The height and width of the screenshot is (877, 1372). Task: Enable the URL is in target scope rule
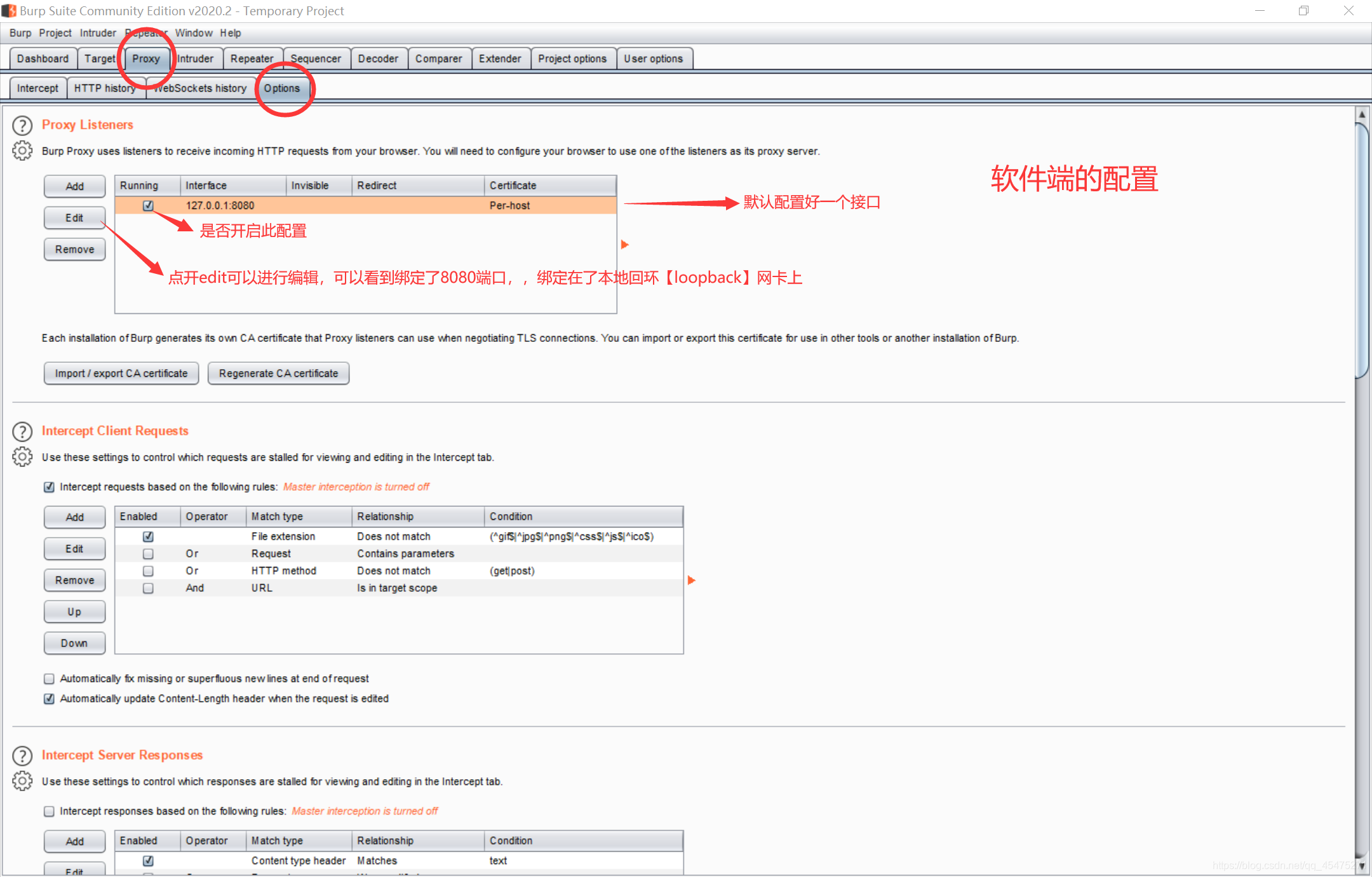[x=148, y=588]
